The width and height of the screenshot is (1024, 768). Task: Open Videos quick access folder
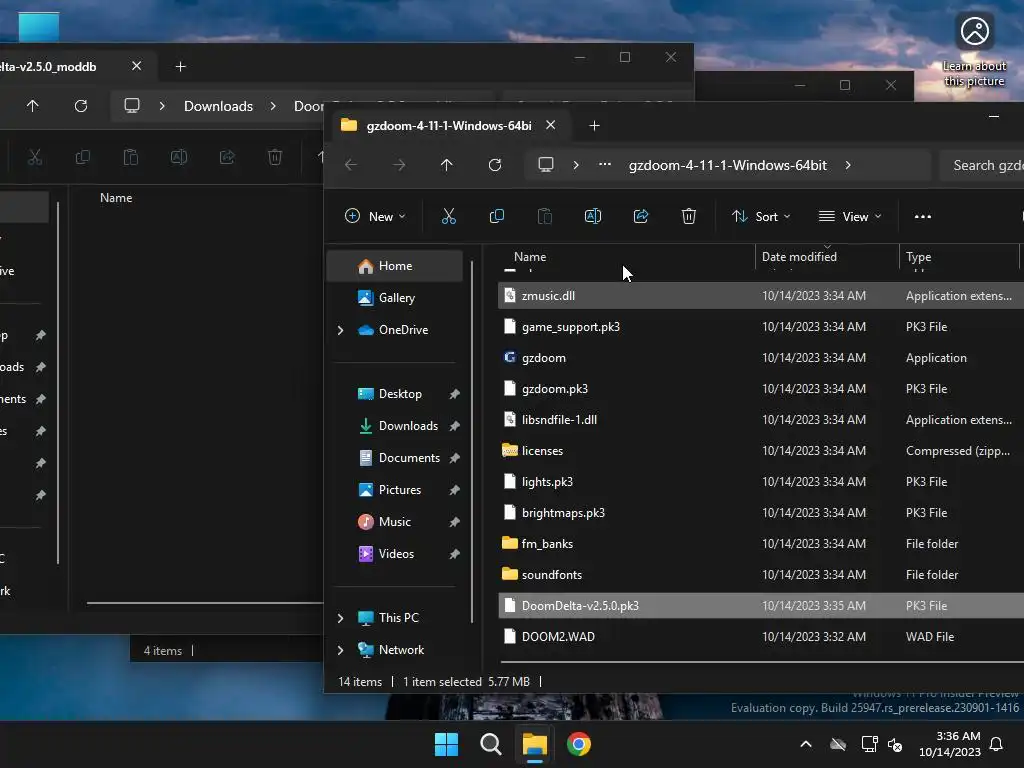tap(396, 554)
